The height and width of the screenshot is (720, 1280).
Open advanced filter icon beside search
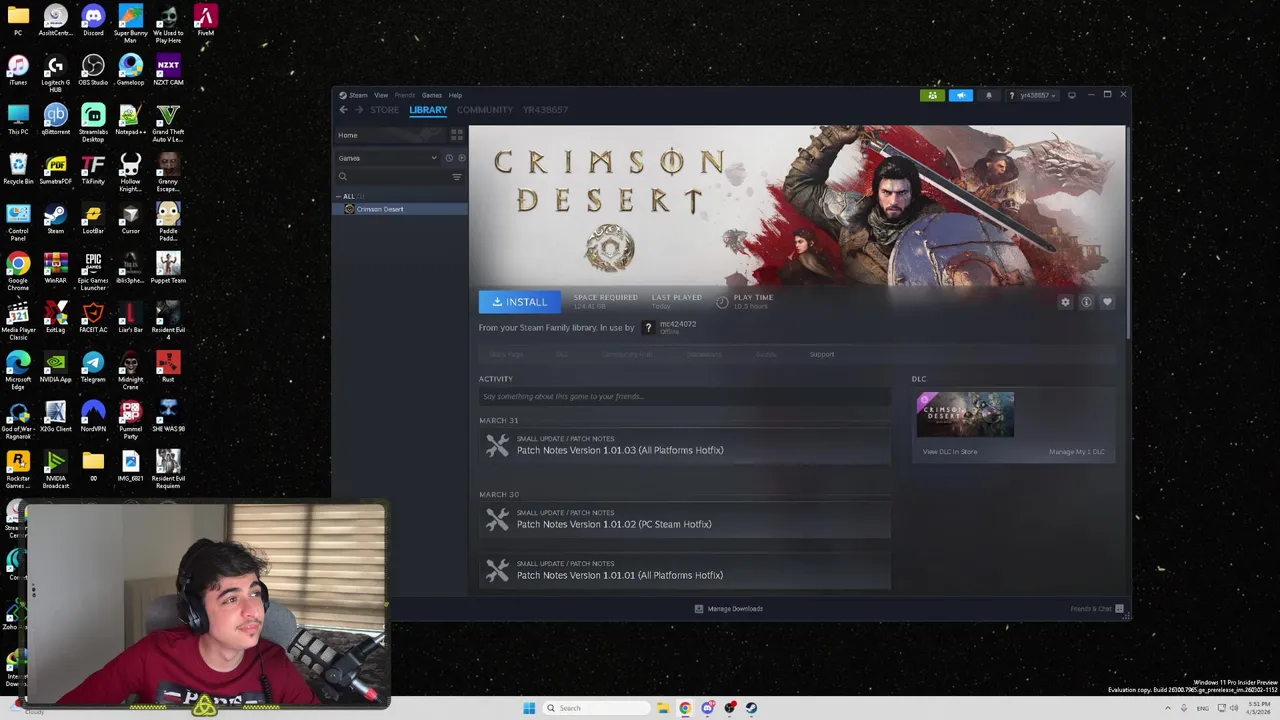(x=457, y=177)
